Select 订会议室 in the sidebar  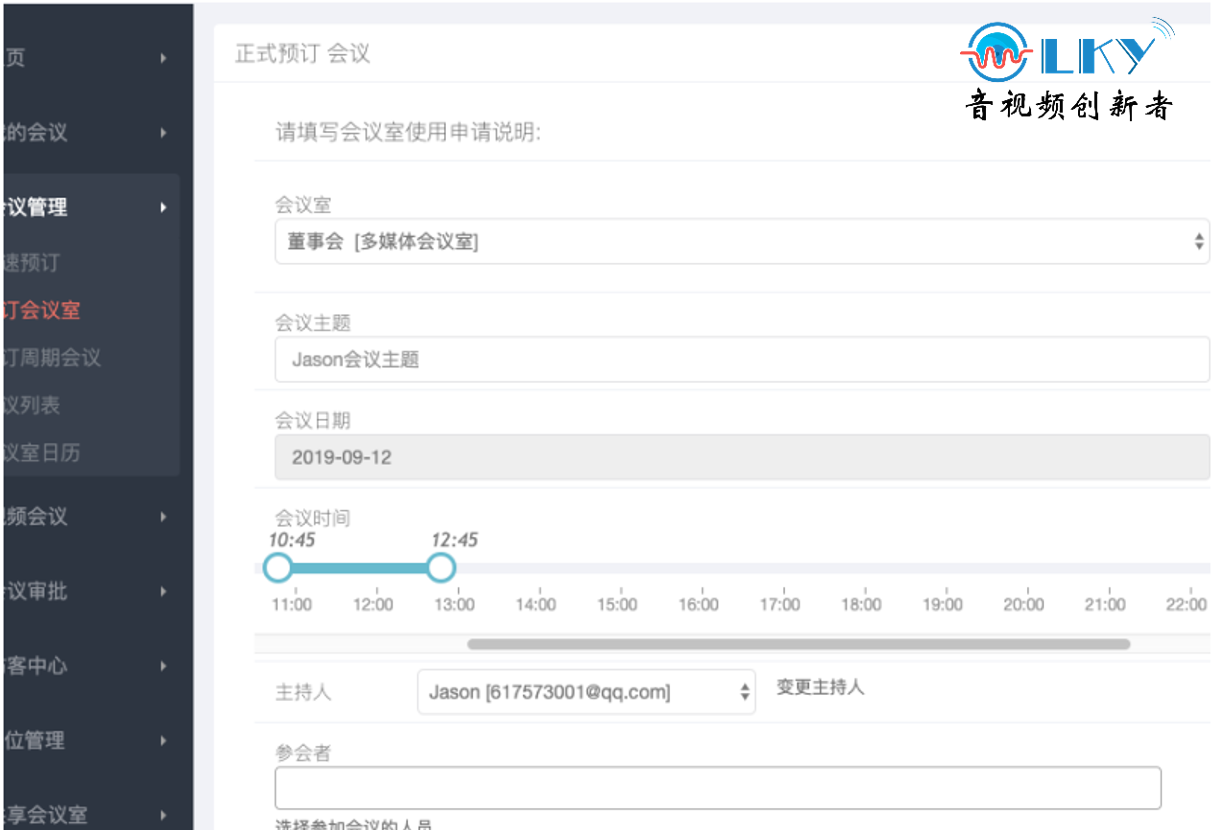[x=42, y=310]
